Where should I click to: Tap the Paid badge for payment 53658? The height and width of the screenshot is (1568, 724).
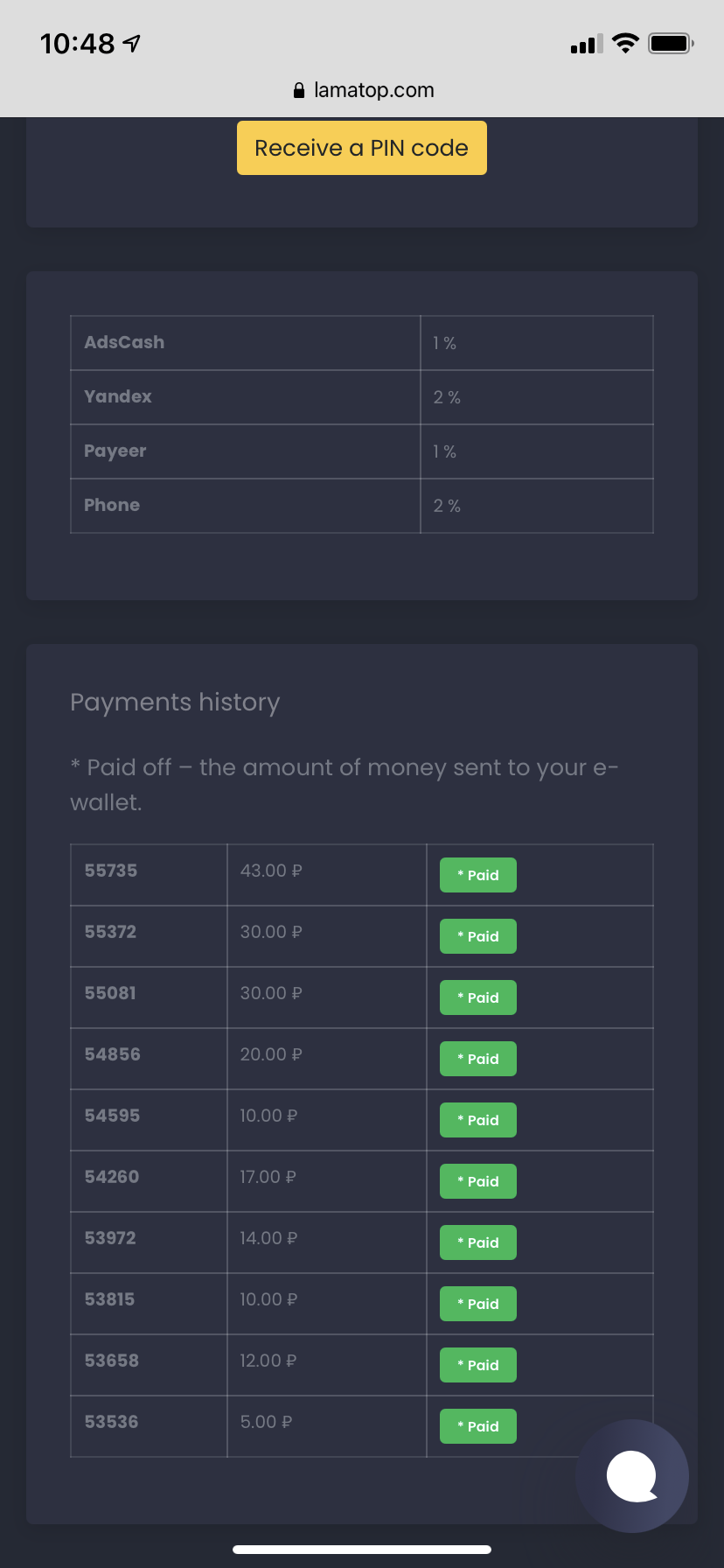pos(477,1365)
